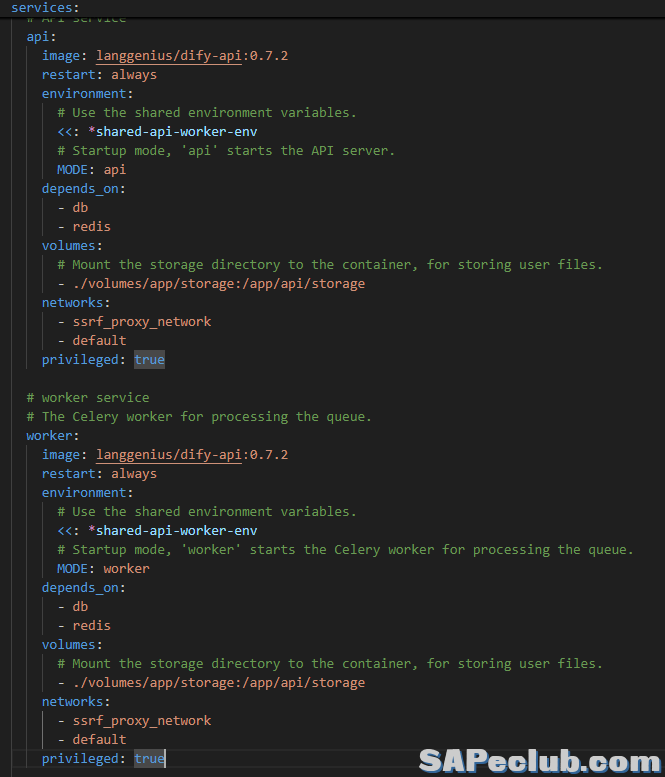Place cursor on the "api:" service key

coord(38,37)
